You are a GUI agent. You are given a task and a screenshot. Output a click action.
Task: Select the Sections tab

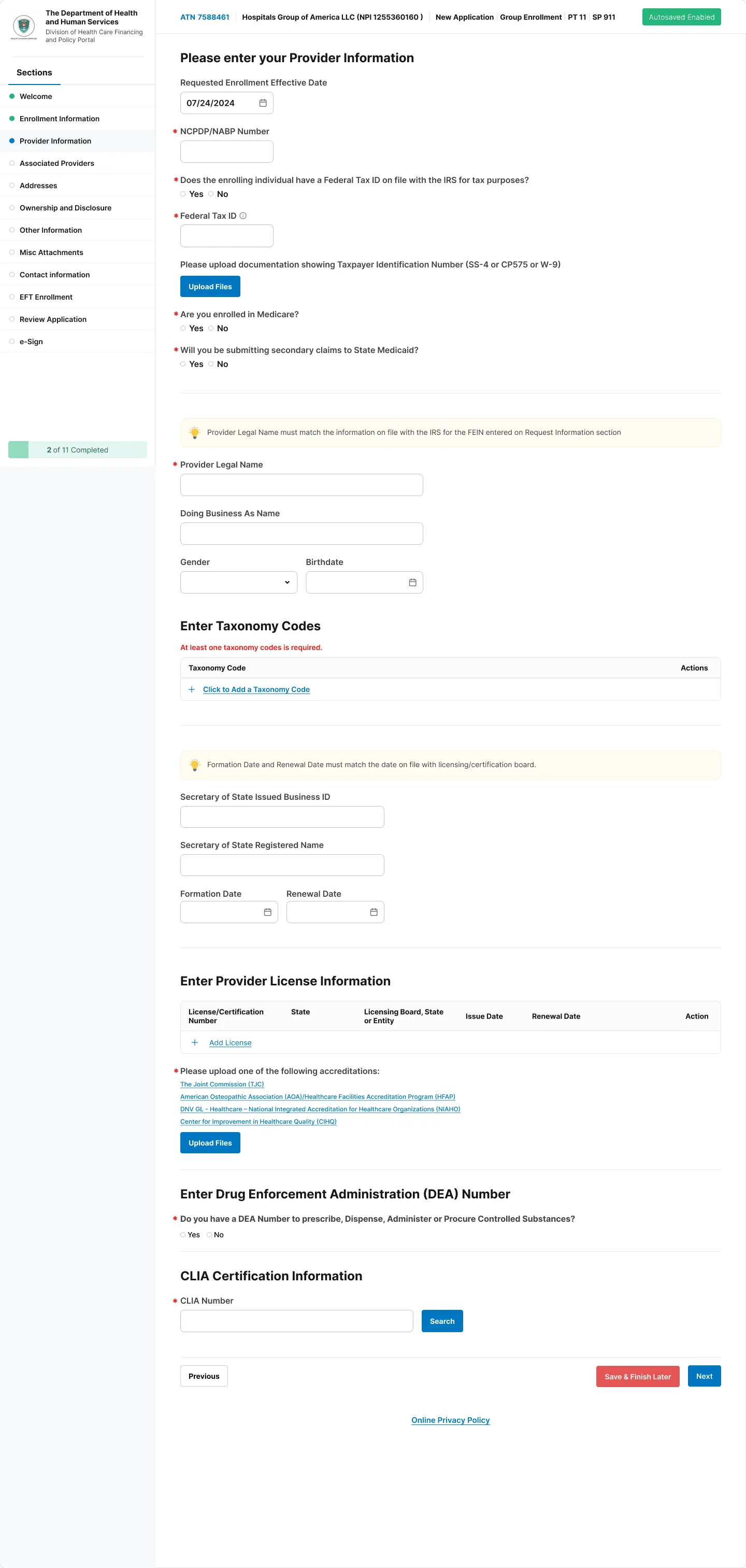pyautogui.click(x=34, y=73)
